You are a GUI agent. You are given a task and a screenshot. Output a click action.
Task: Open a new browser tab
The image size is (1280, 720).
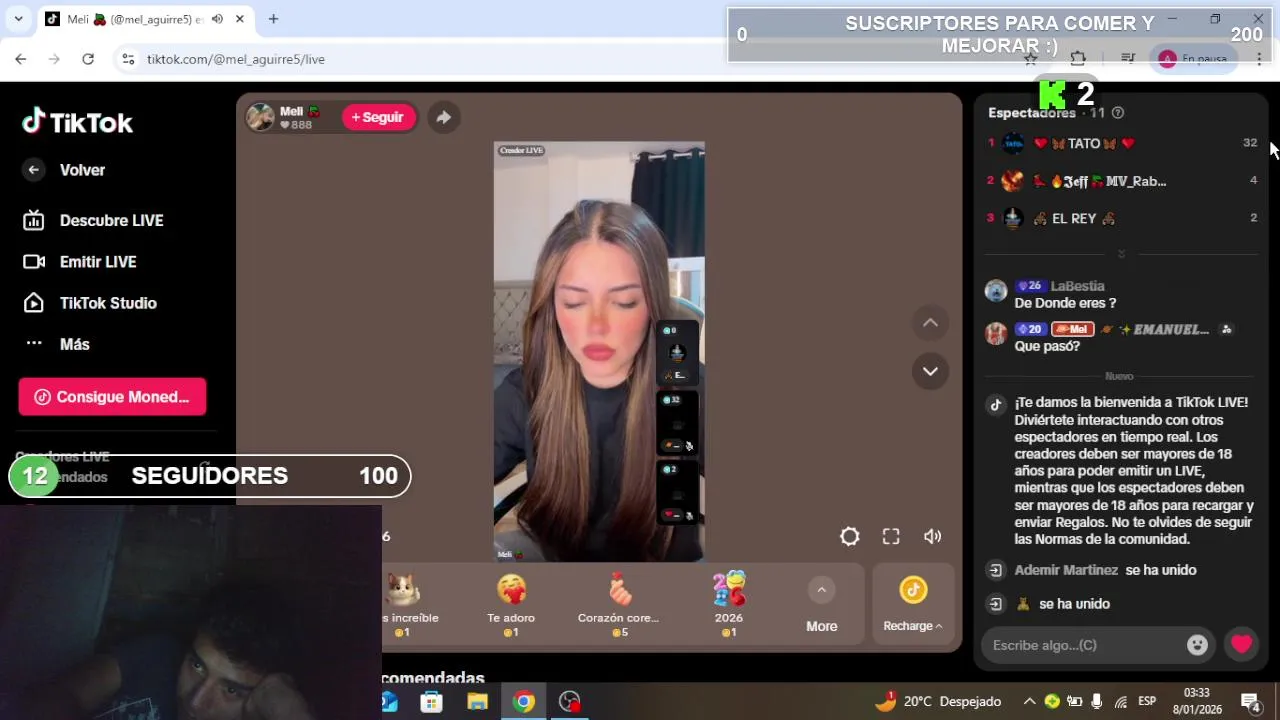click(273, 19)
